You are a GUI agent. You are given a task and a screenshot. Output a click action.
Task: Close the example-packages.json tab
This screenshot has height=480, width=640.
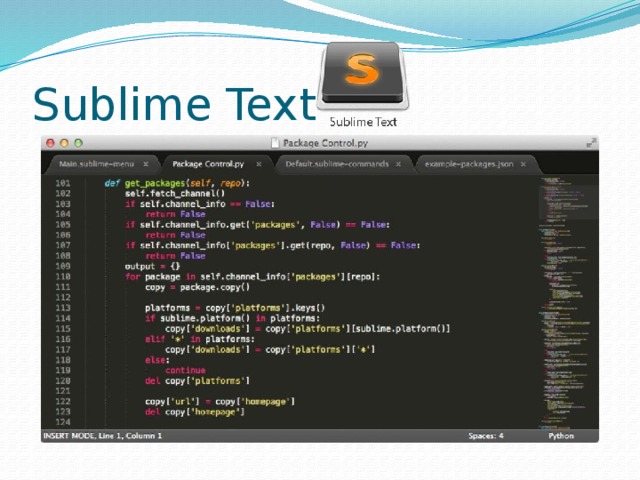[523, 164]
